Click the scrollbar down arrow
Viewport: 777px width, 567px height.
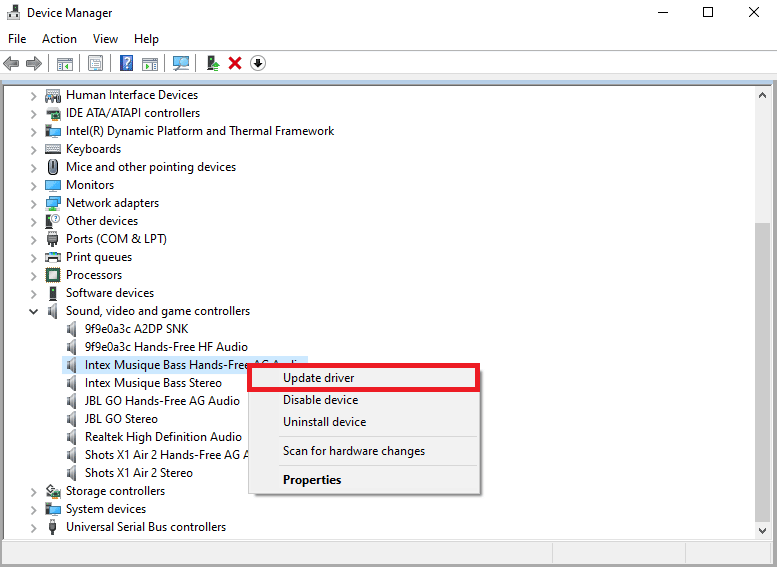(763, 530)
